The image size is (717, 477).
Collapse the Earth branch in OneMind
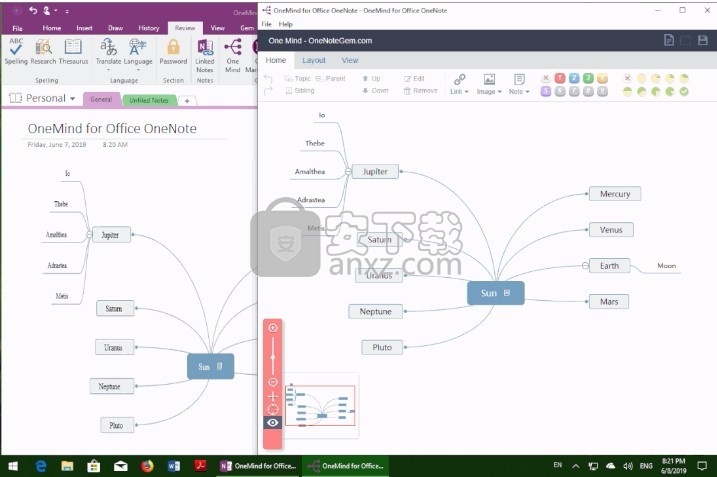coord(585,266)
